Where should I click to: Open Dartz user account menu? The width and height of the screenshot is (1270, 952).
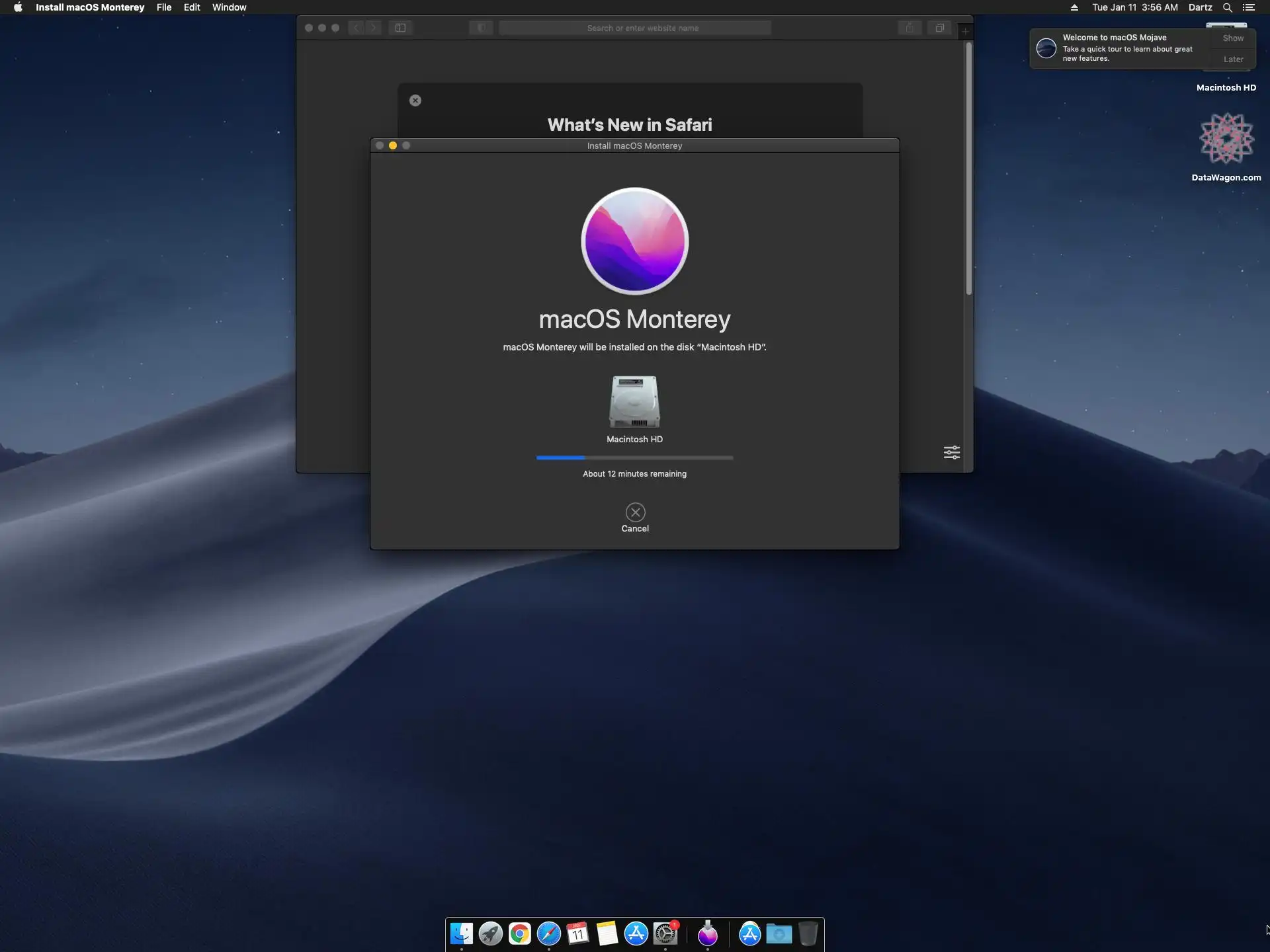1200,7
